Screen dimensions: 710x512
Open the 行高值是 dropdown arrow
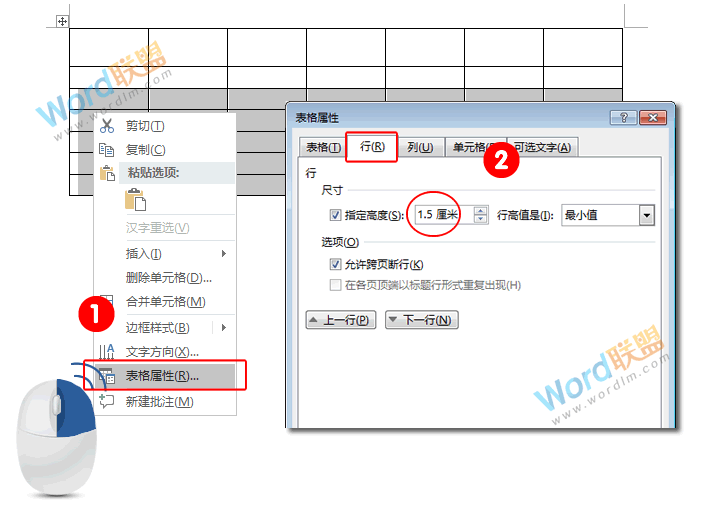pos(647,215)
